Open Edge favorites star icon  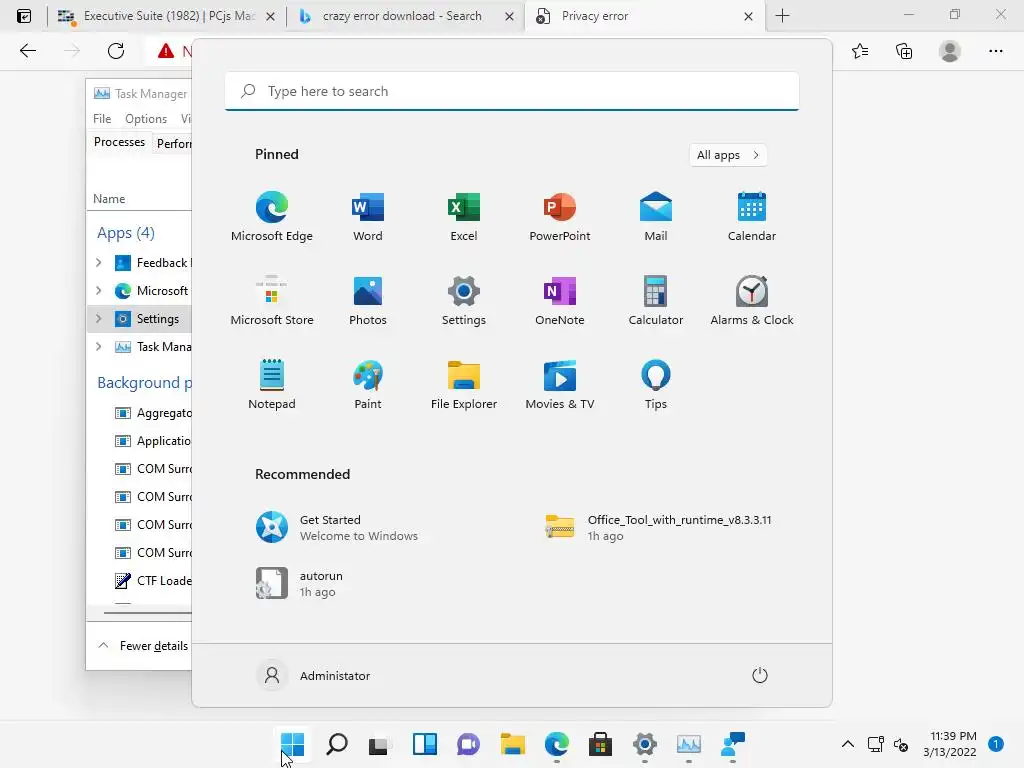pos(860,51)
